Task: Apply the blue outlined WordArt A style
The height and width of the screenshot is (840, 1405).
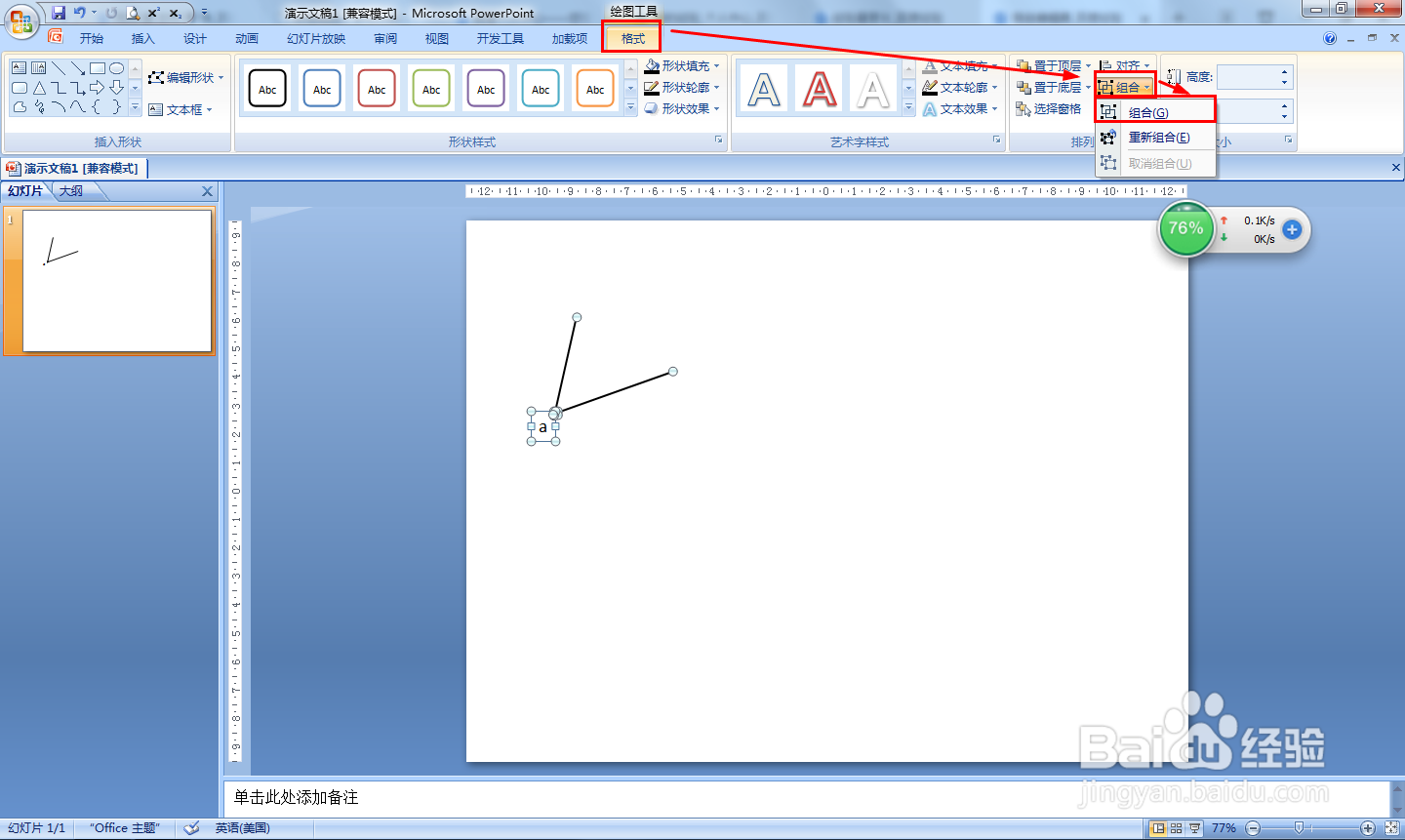Action: [764, 90]
